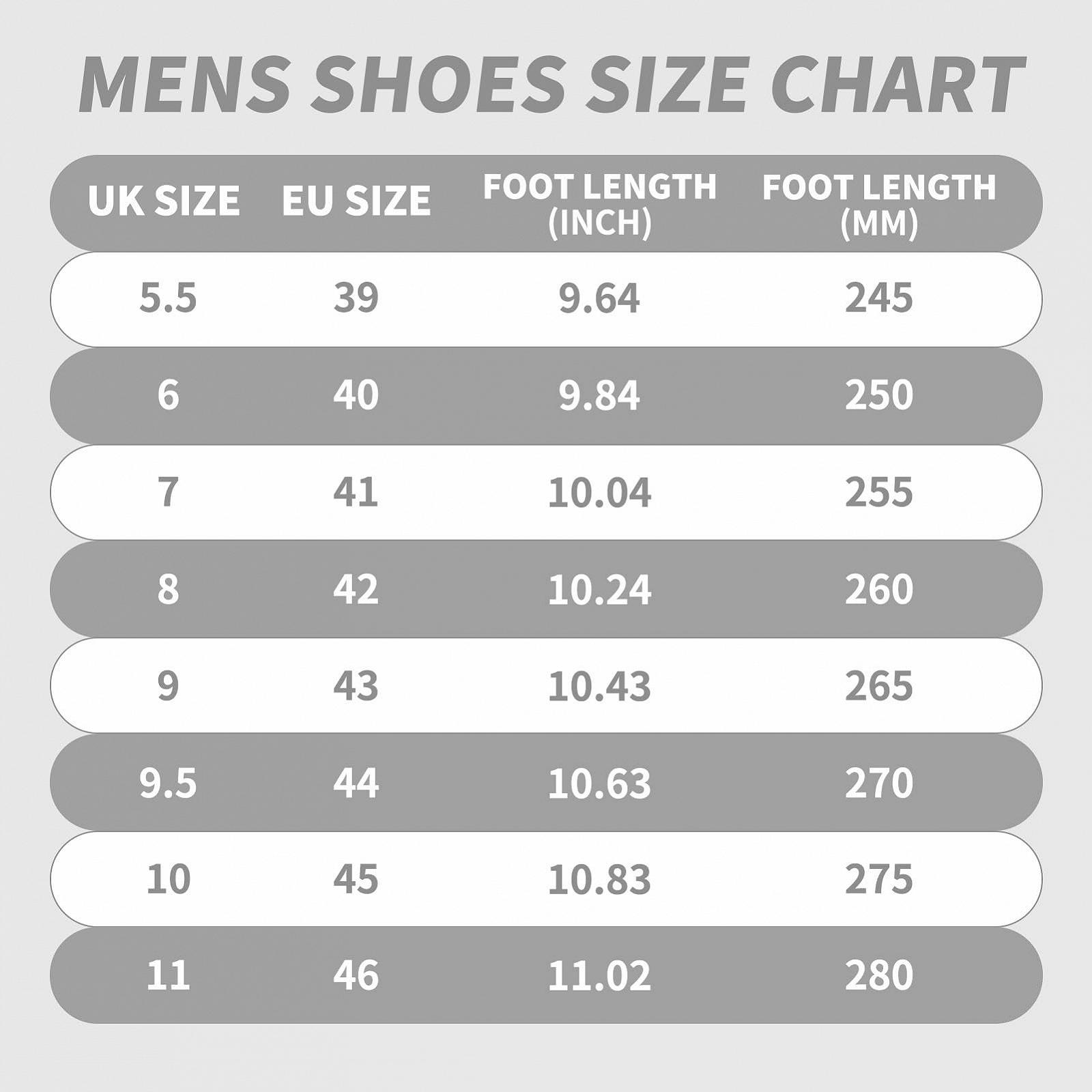Select the FOOT LENGTH (MM) header

[x=879, y=204]
